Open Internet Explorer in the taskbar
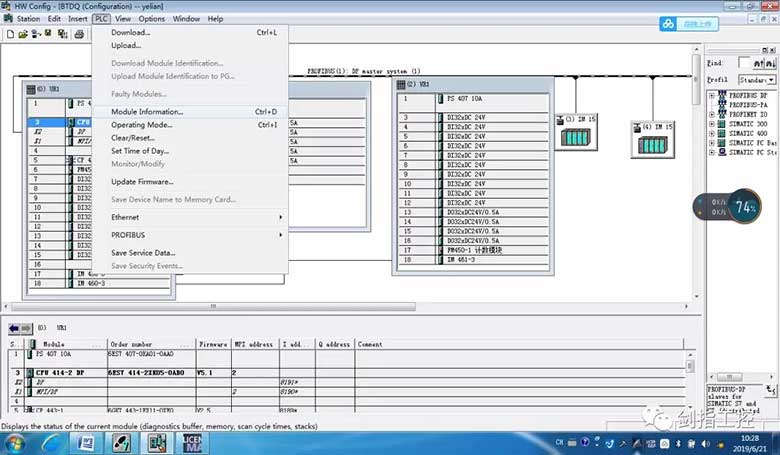 [x=51, y=443]
